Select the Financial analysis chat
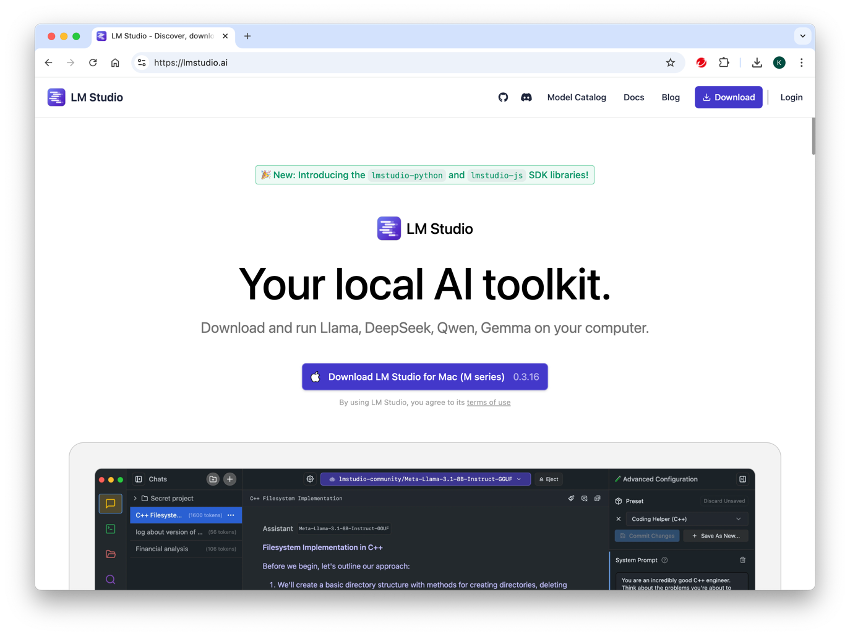This screenshot has width=850, height=636. click(x=186, y=549)
